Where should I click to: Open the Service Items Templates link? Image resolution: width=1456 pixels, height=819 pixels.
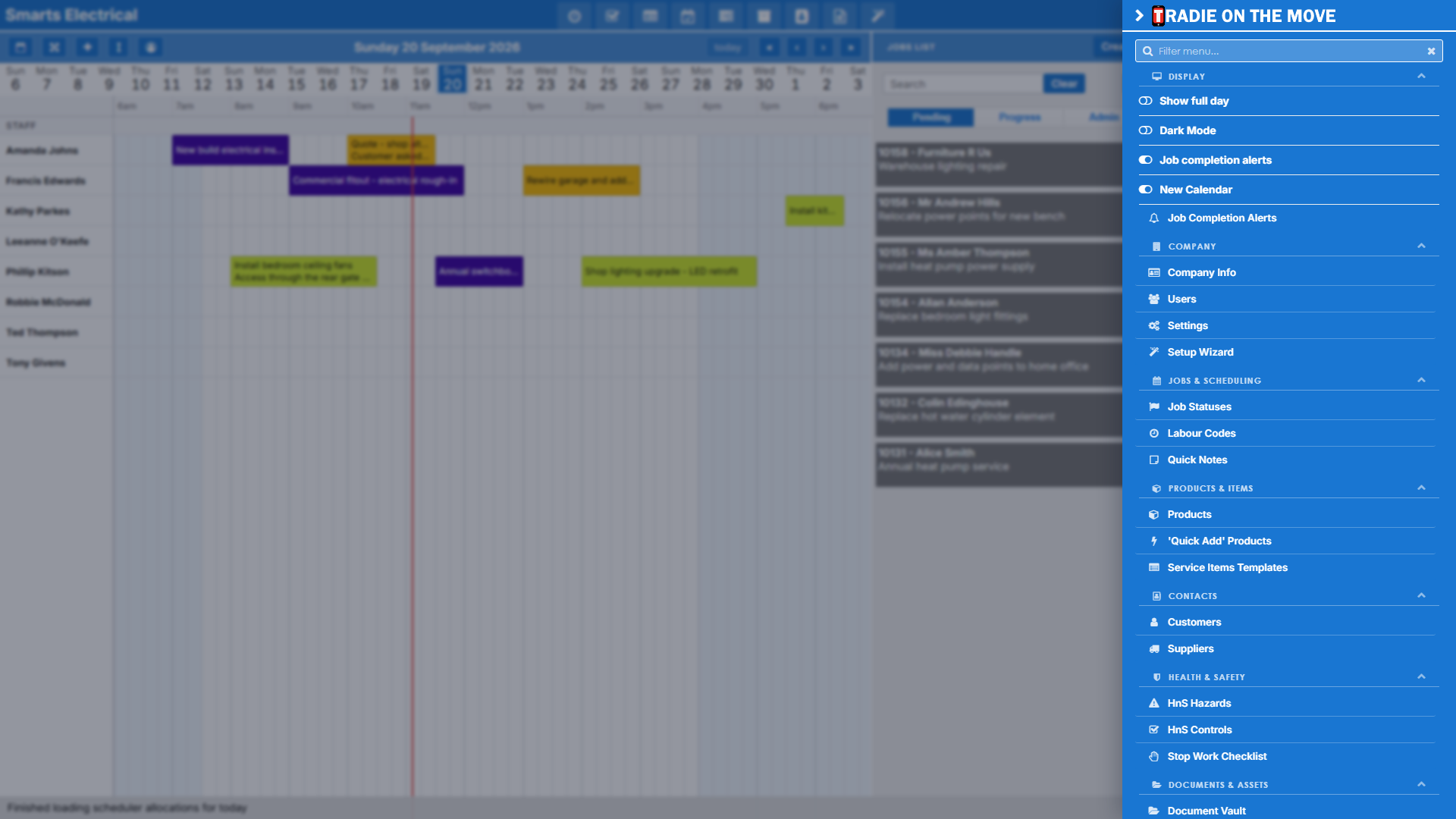click(1227, 567)
